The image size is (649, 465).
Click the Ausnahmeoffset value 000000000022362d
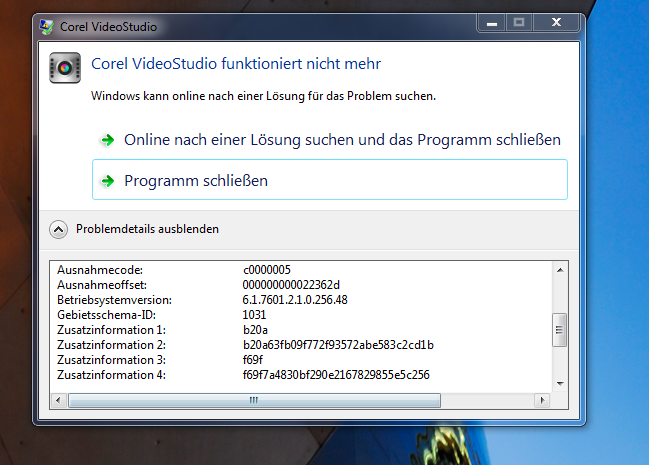click(291, 285)
